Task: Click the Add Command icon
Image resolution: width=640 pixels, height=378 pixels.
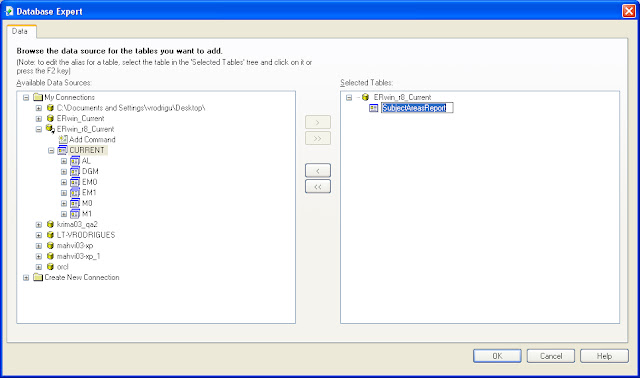Action: click(63, 140)
